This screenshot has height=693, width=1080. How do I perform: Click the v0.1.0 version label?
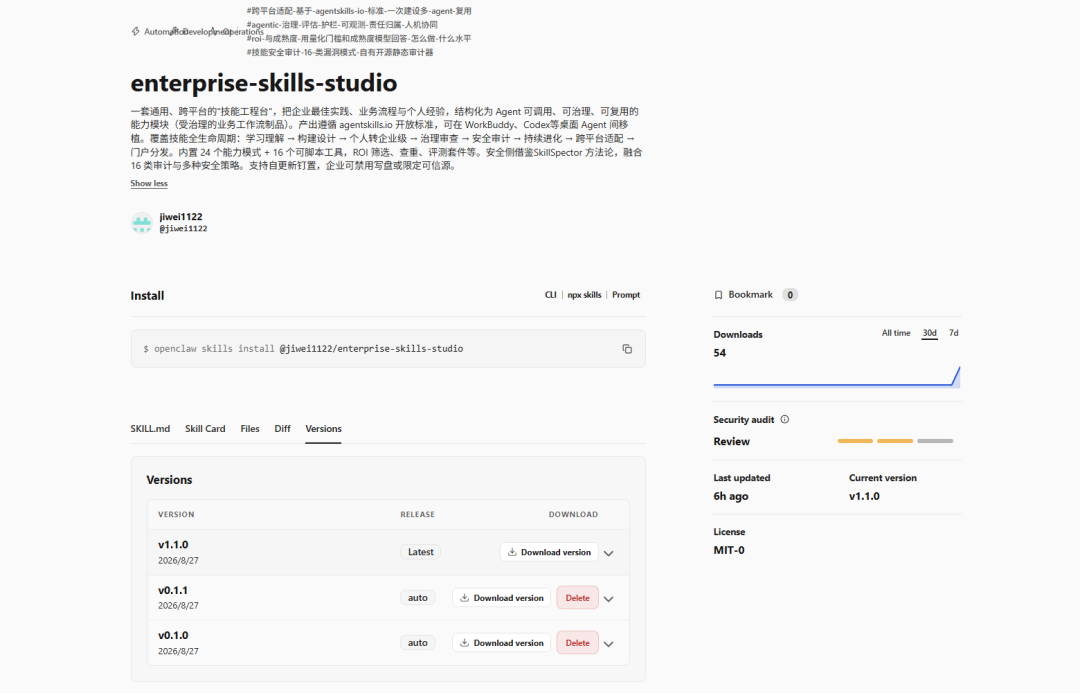pyautogui.click(x=173, y=636)
